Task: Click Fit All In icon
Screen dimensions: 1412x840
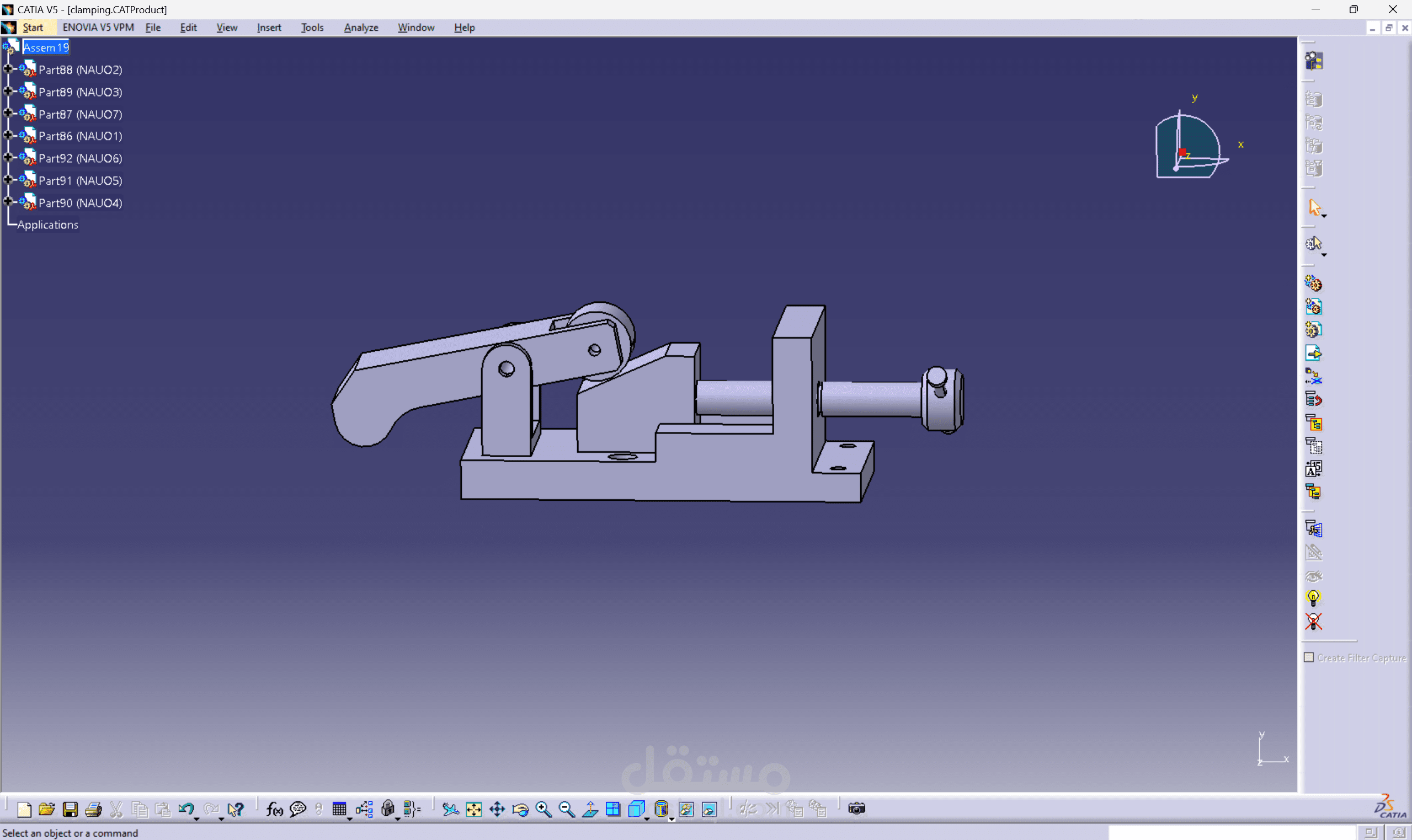Action: pyautogui.click(x=473, y=810)
